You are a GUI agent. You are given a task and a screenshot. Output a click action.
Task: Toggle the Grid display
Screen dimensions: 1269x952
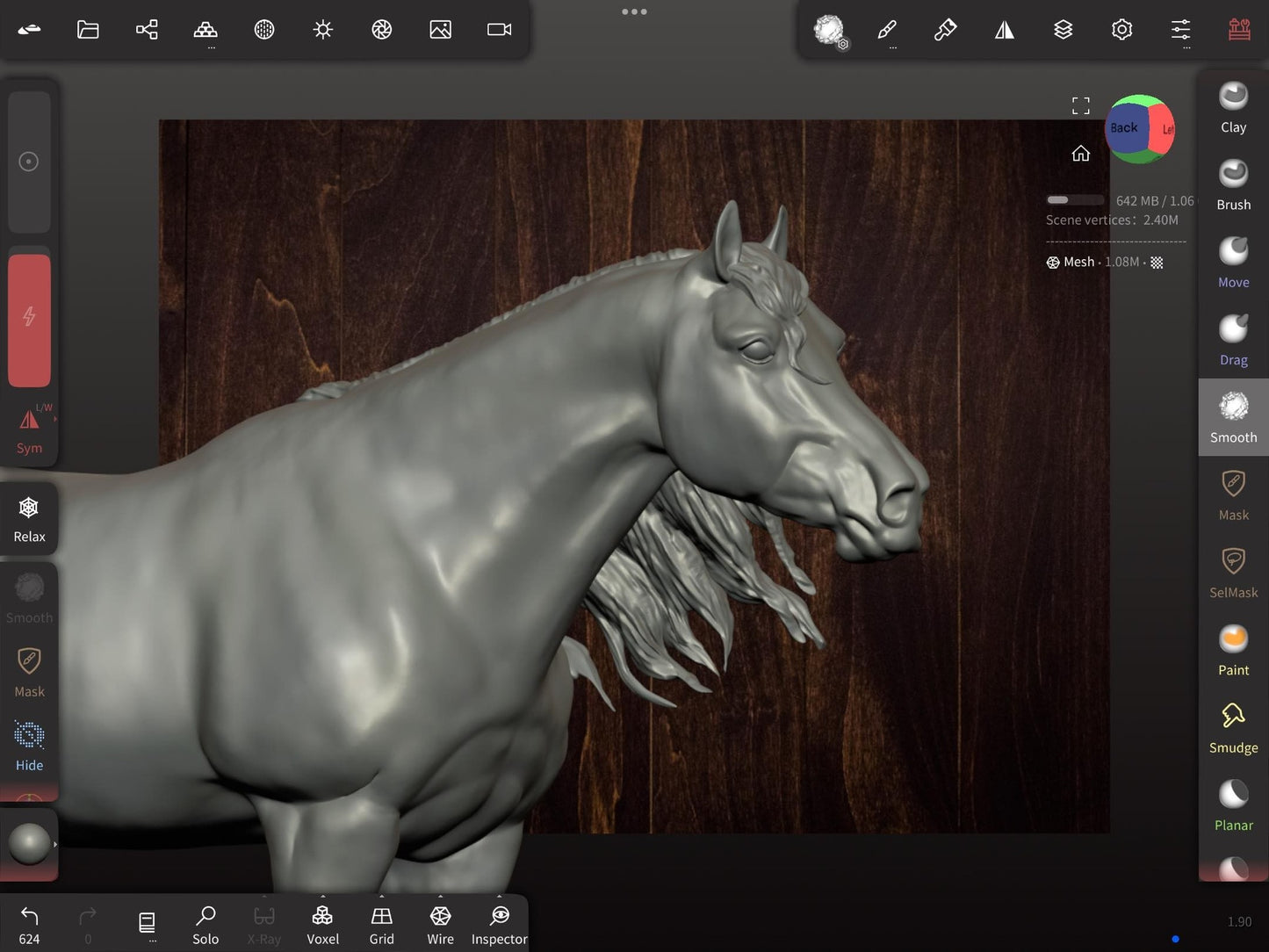381,926
